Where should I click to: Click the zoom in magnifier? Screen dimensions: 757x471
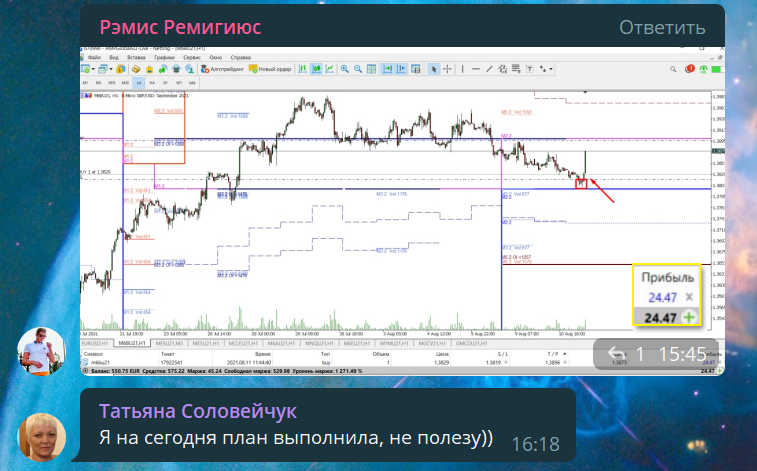point(344,69)
